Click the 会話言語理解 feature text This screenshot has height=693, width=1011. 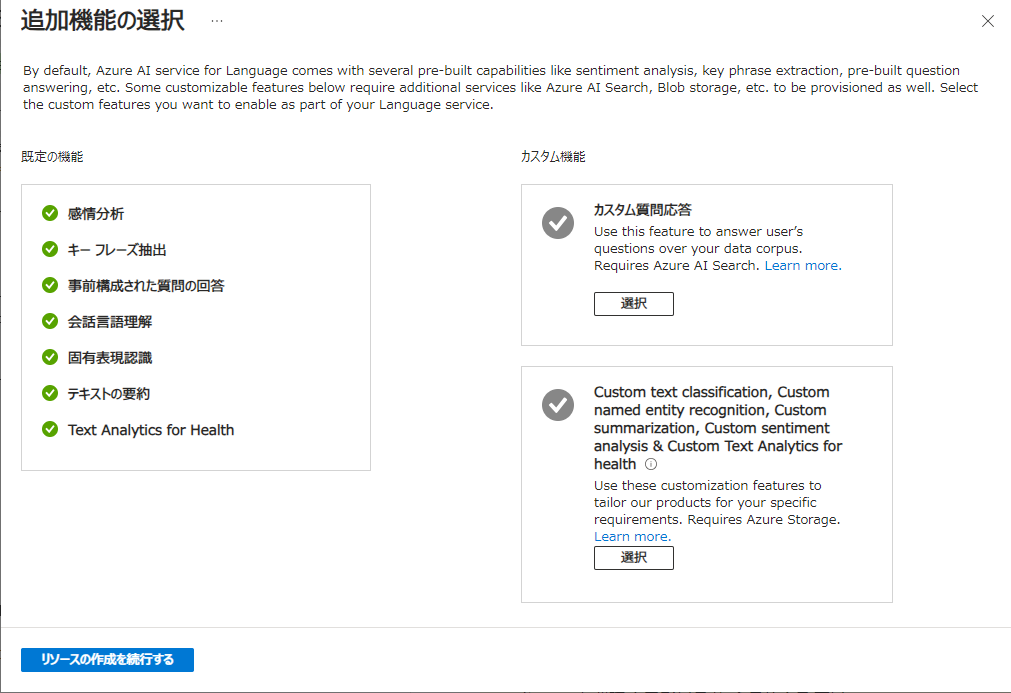[x=110, y=322]
